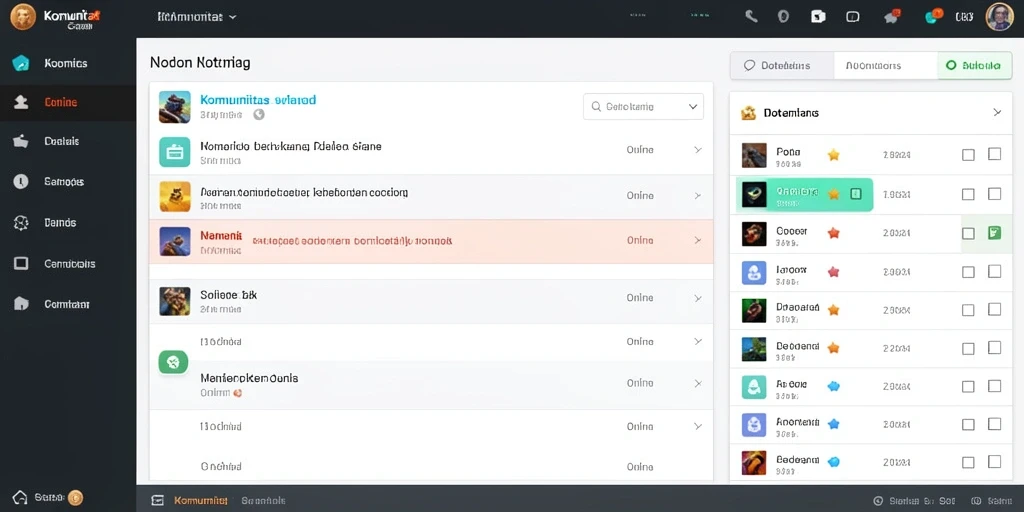Click the Doolais sidebar icon
The width and height of the screenshot is (1024, 512).
(x=21, y=141)
